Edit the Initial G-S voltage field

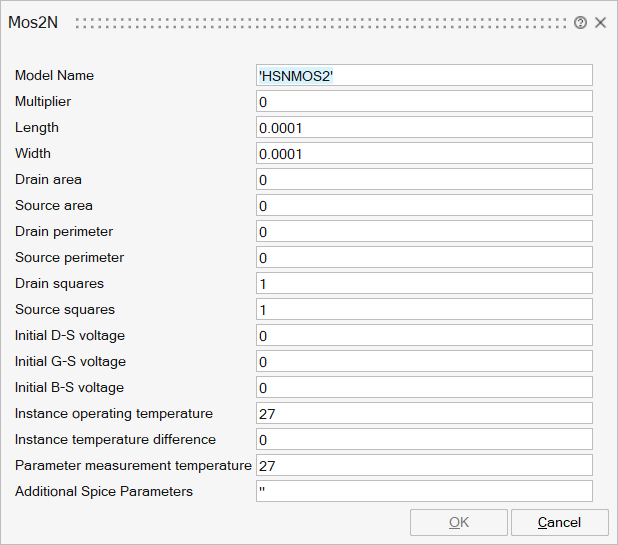424,361
